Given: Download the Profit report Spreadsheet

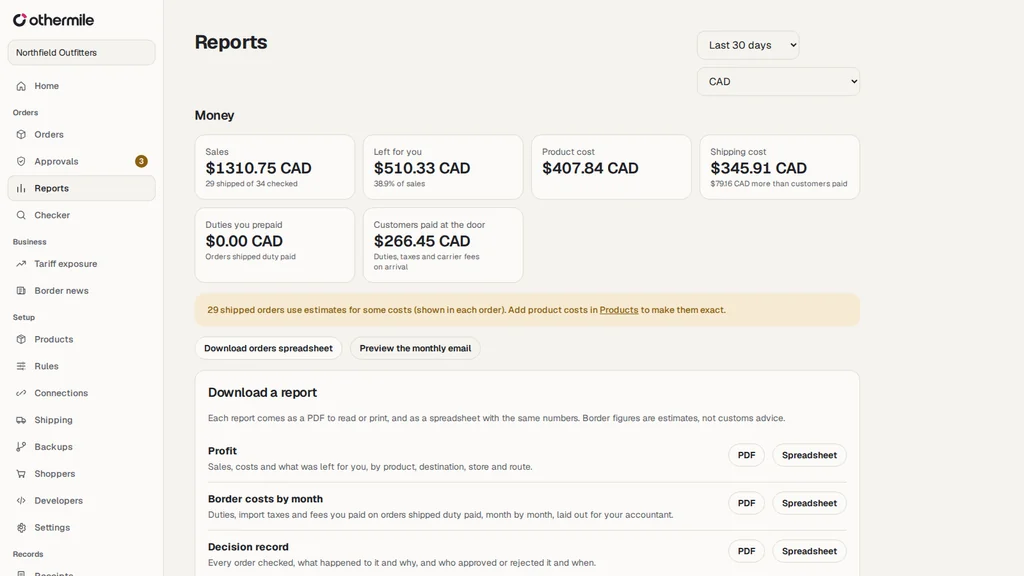Looking at the screenshot, I should click(809, 455).
